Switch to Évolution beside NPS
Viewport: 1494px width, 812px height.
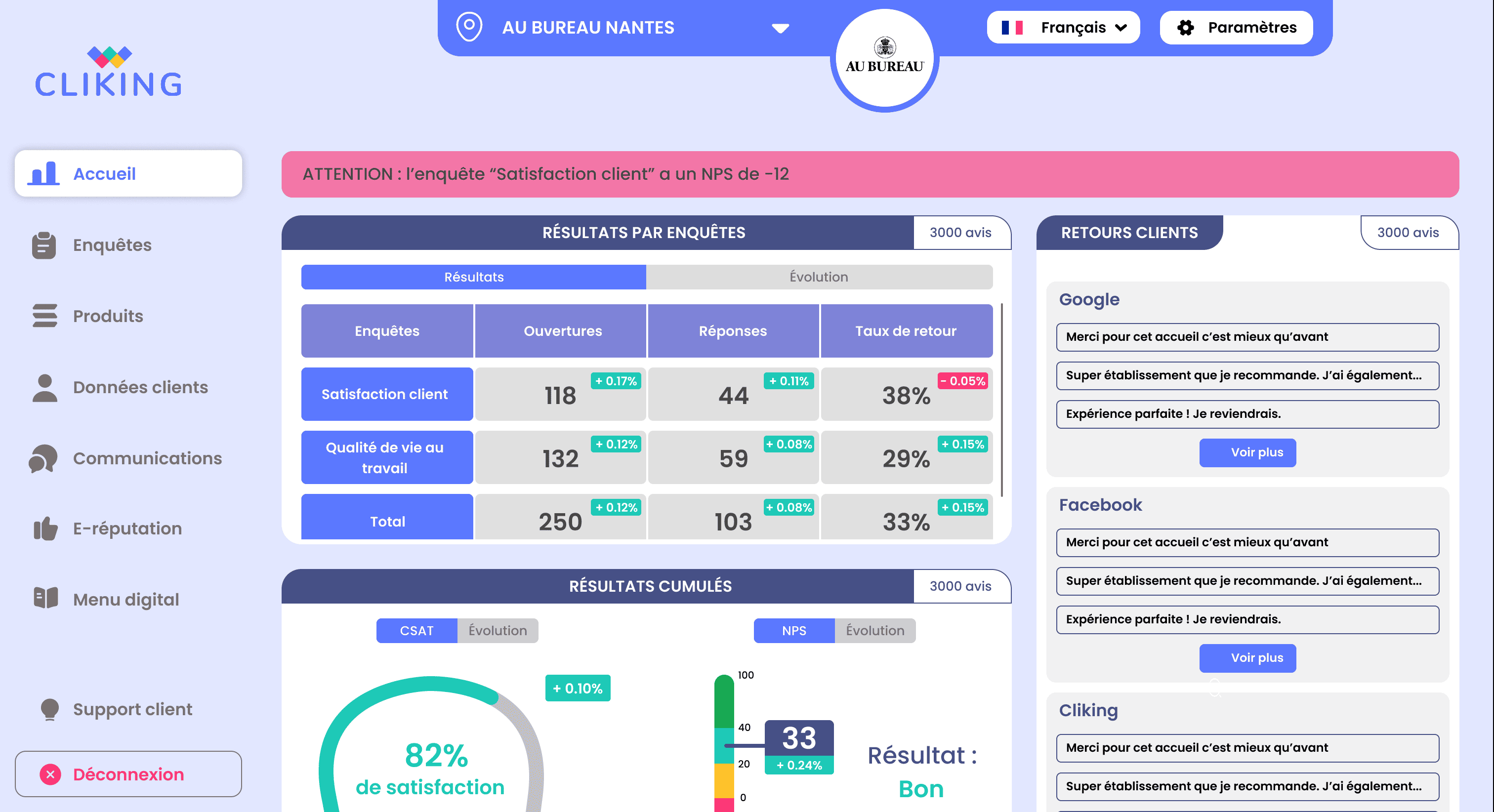[875, 630]
